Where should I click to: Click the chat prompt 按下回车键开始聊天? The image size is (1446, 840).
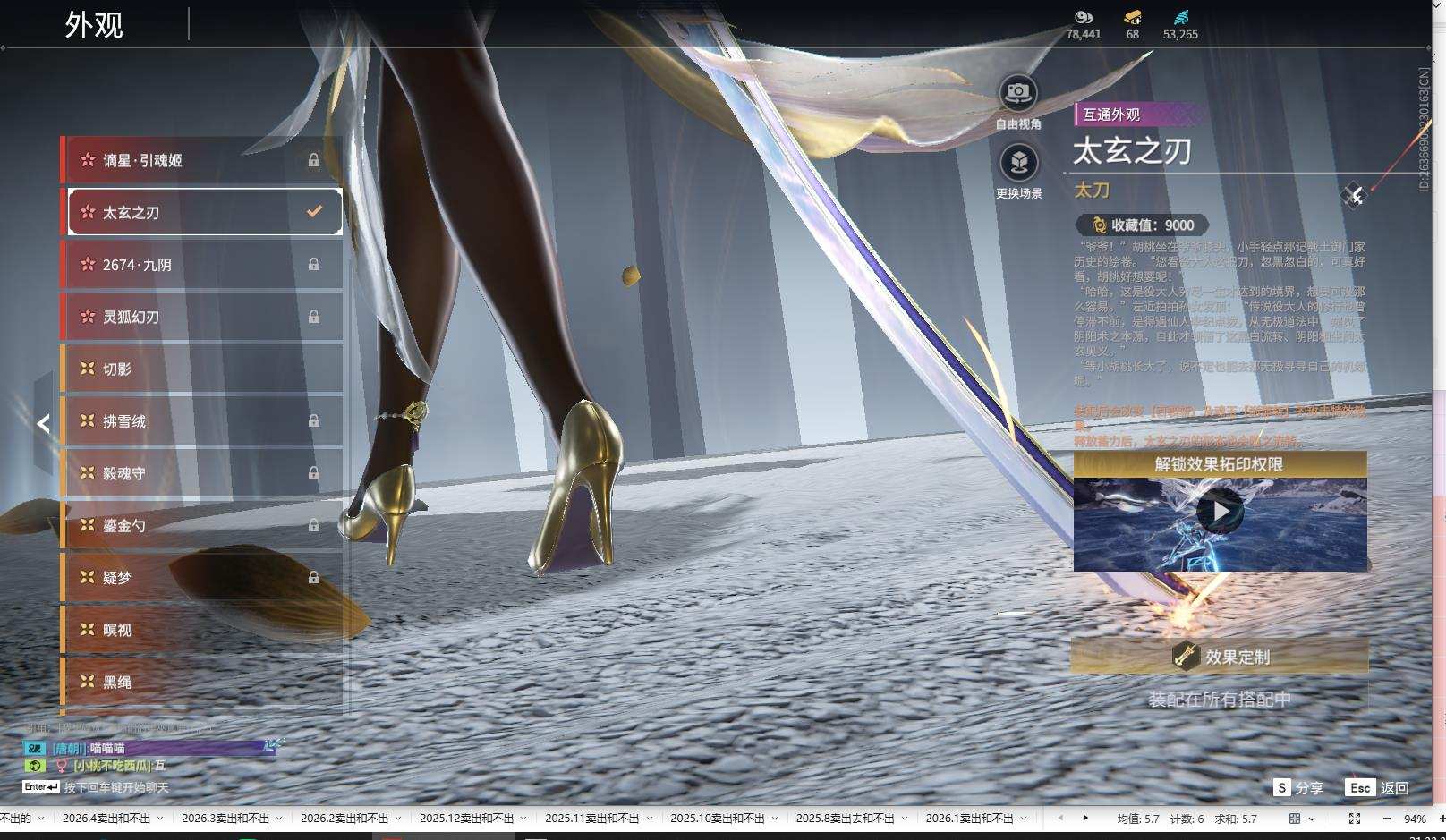click(x=116, y=787)
